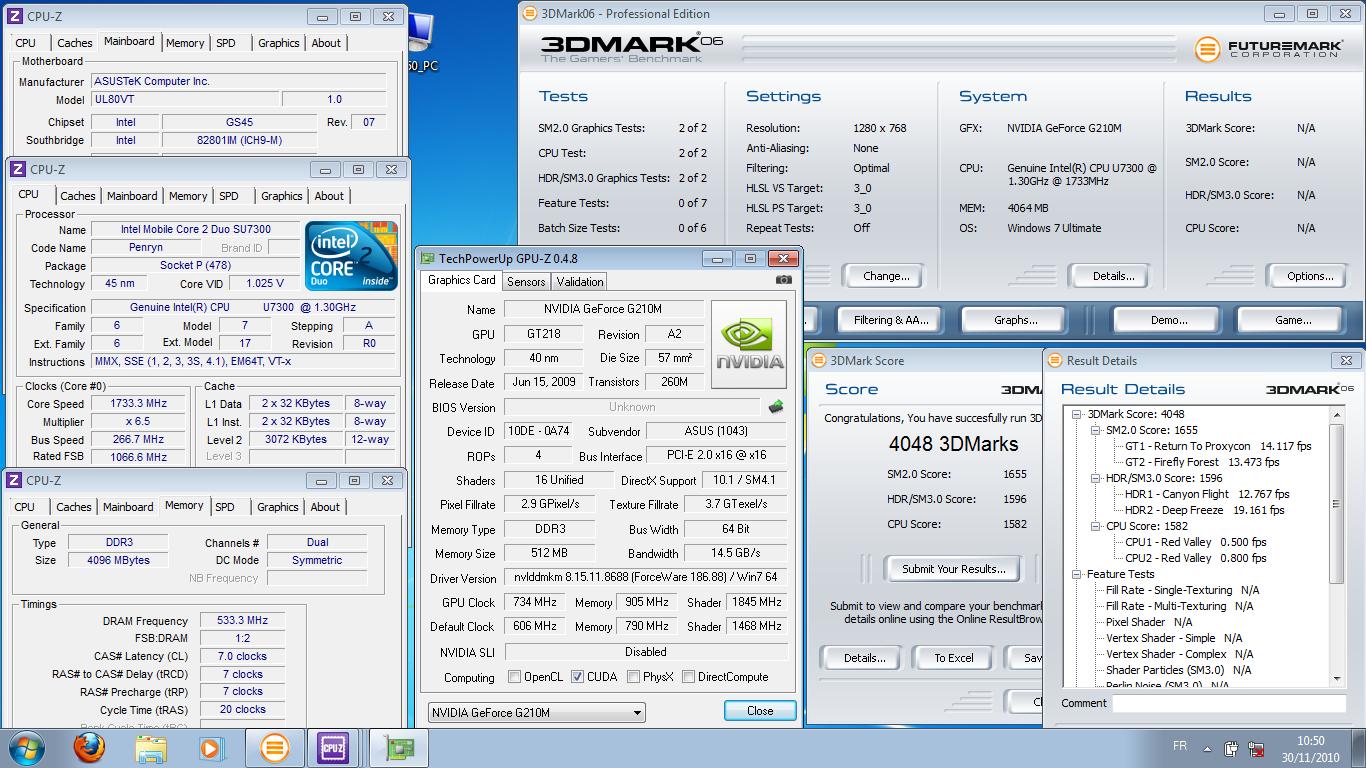The width and height of the screenshot is (1366, 768).
Task: Open the power plug tray icon
Action: click(1231, 748)
